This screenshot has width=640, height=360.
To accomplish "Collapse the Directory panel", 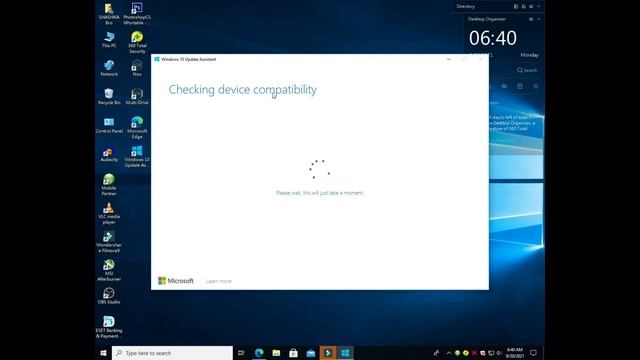I will 538,7.
